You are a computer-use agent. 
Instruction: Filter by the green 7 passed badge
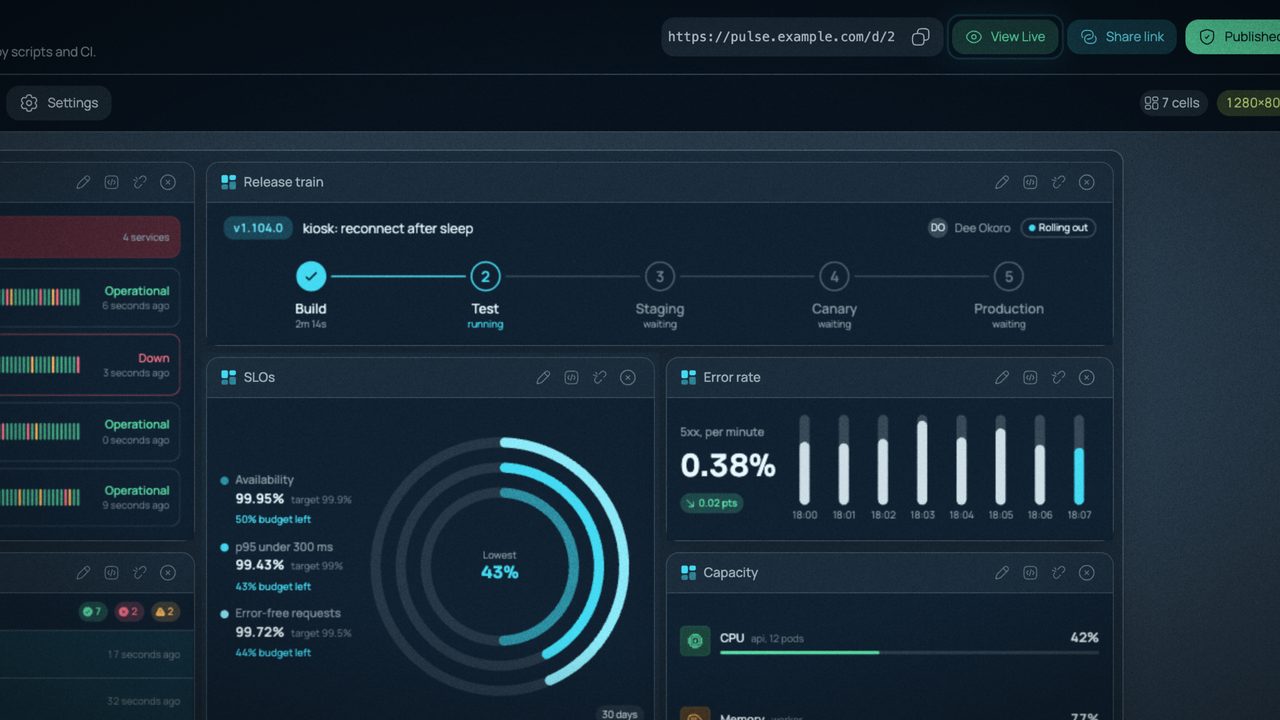pyautogui.click(x=92, y=611)
